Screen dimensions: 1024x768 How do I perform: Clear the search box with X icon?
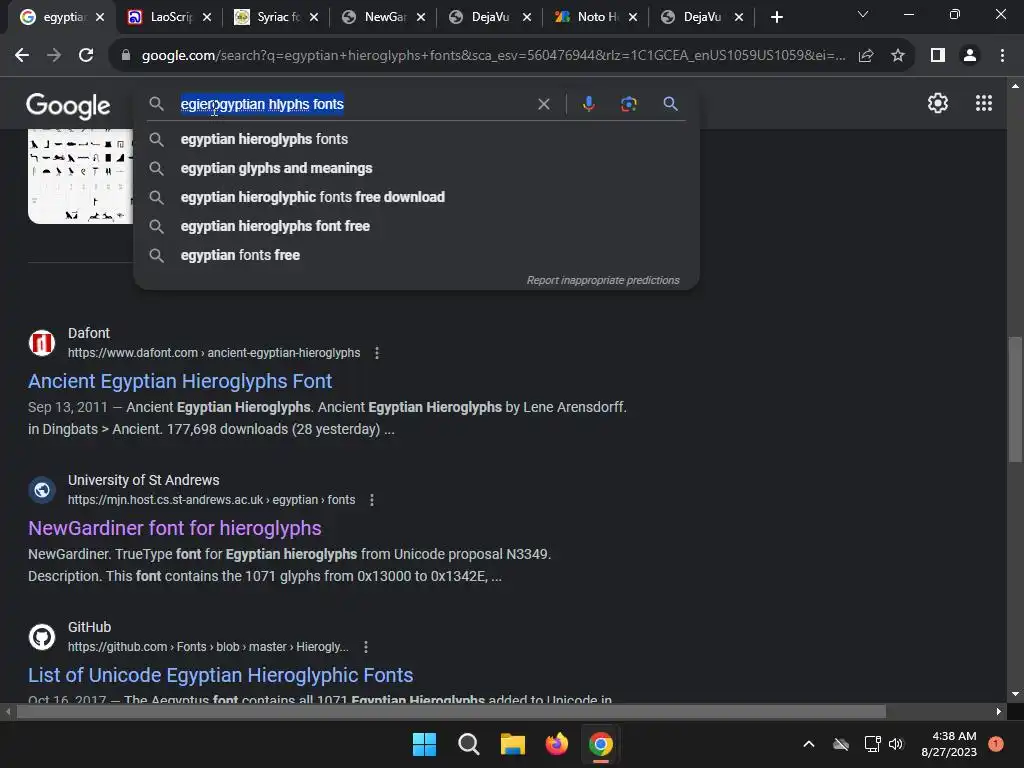click(543, 104)
